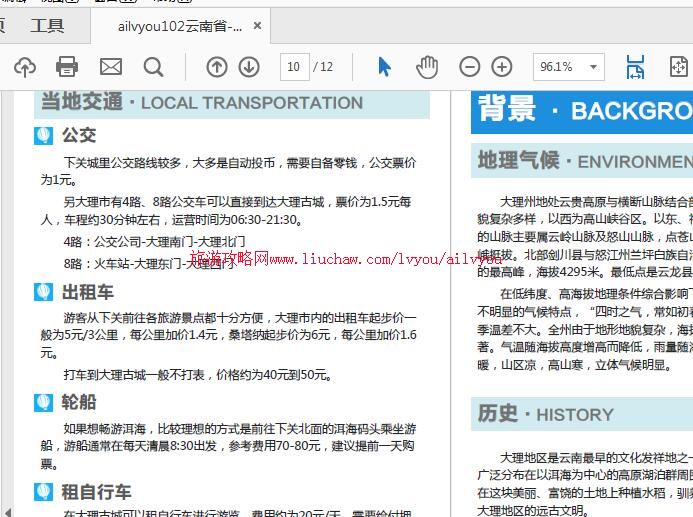Click the page number input field
The image size is (693, 517).
(293, 67)
